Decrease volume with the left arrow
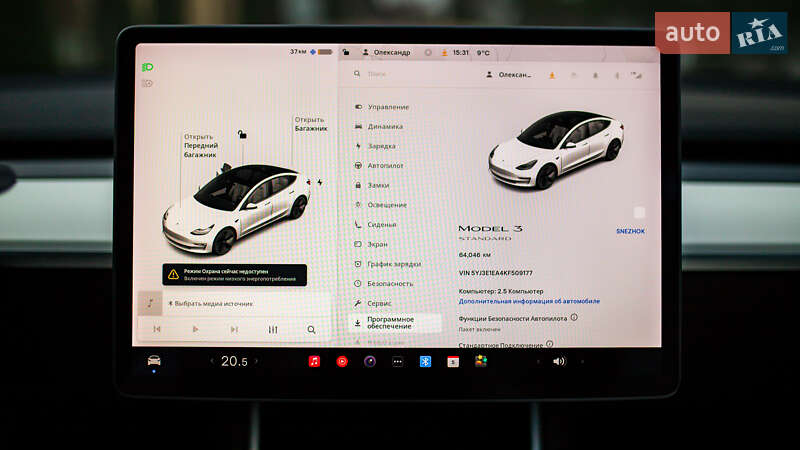 [x=538, y=361]
